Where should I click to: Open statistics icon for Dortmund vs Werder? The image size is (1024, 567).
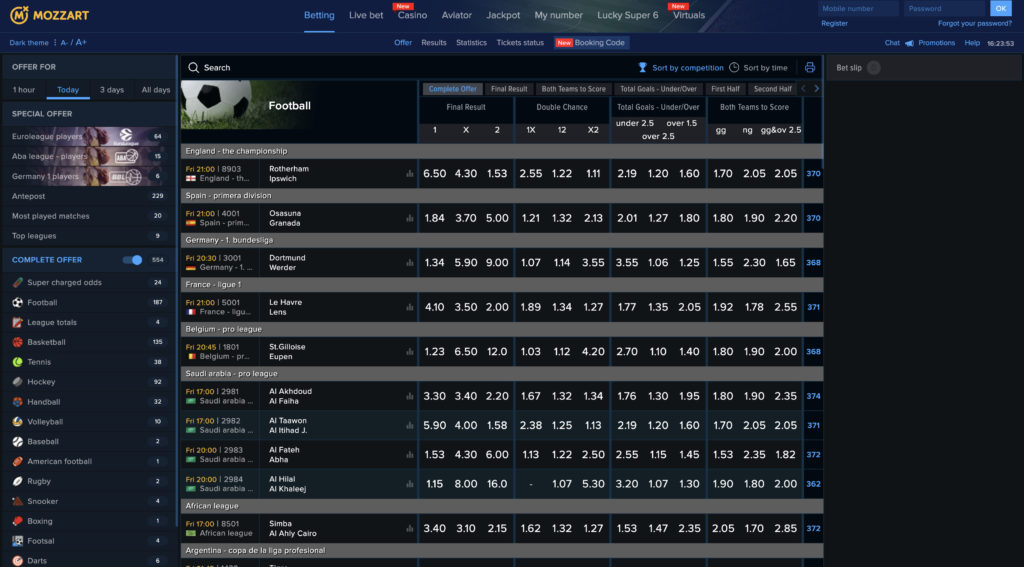pyautogui.click(x=410, y=263)
